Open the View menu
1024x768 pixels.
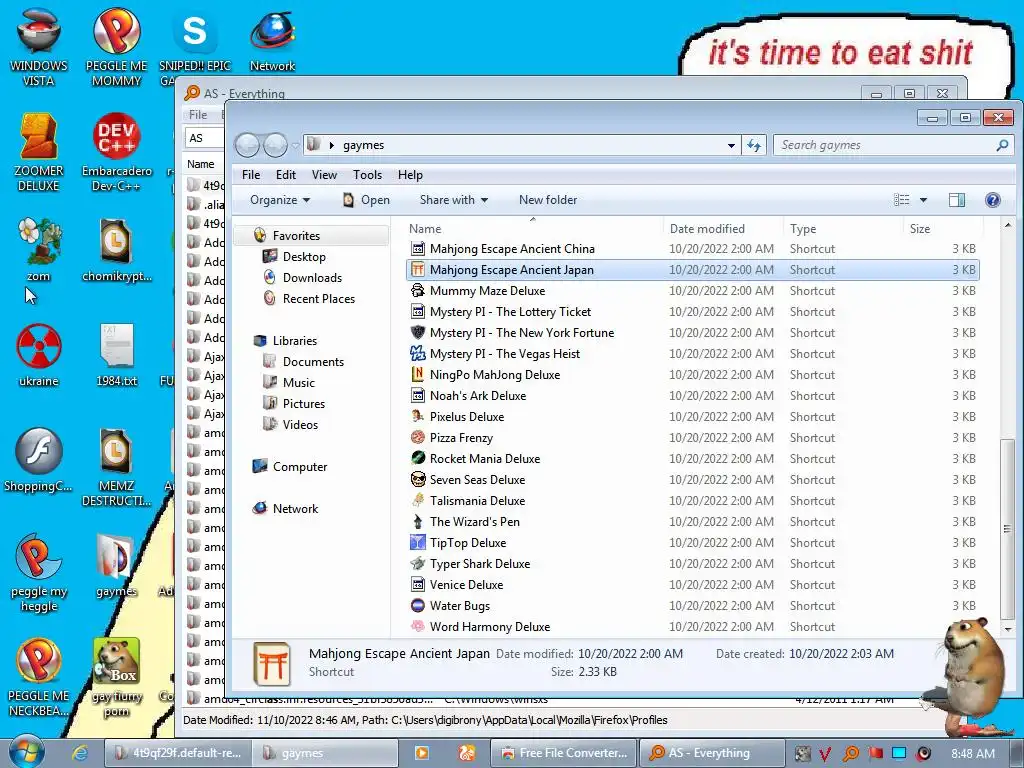tap(324, 175)
